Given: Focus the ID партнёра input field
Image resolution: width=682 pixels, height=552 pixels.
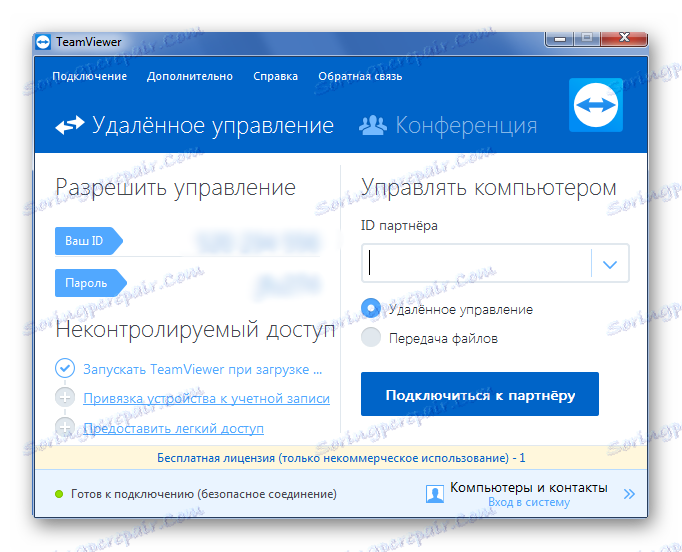Looking at the screenshot, I should pos(476,263).
